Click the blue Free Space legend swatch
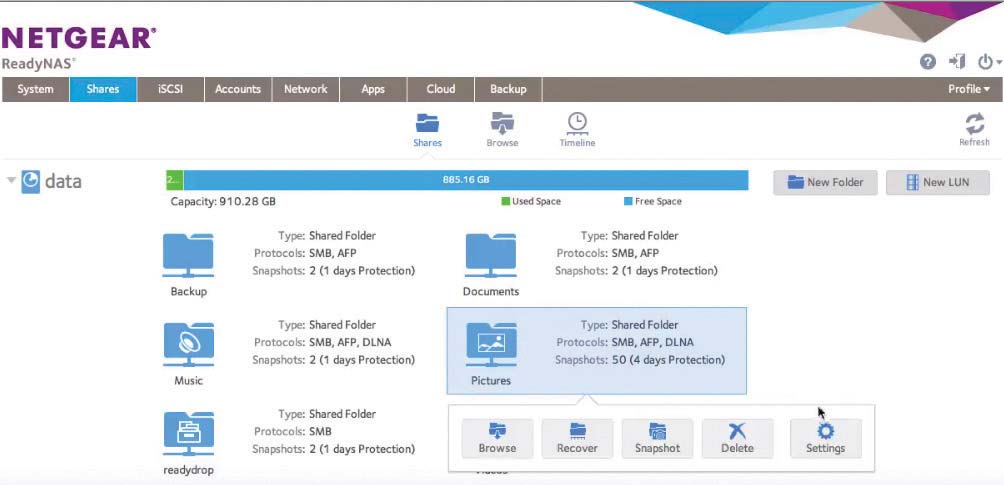 point(628,201)
